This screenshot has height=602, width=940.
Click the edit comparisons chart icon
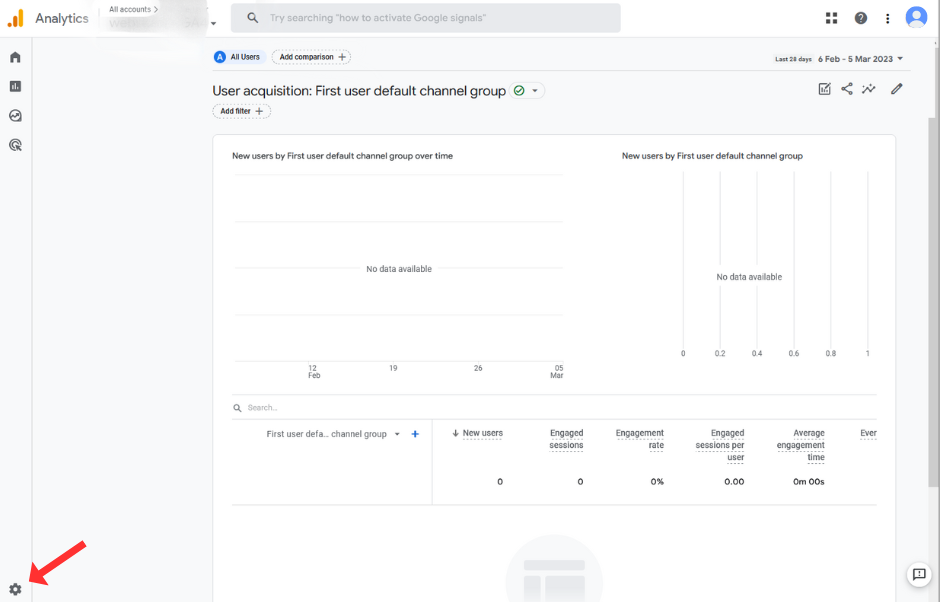point(825,89)
